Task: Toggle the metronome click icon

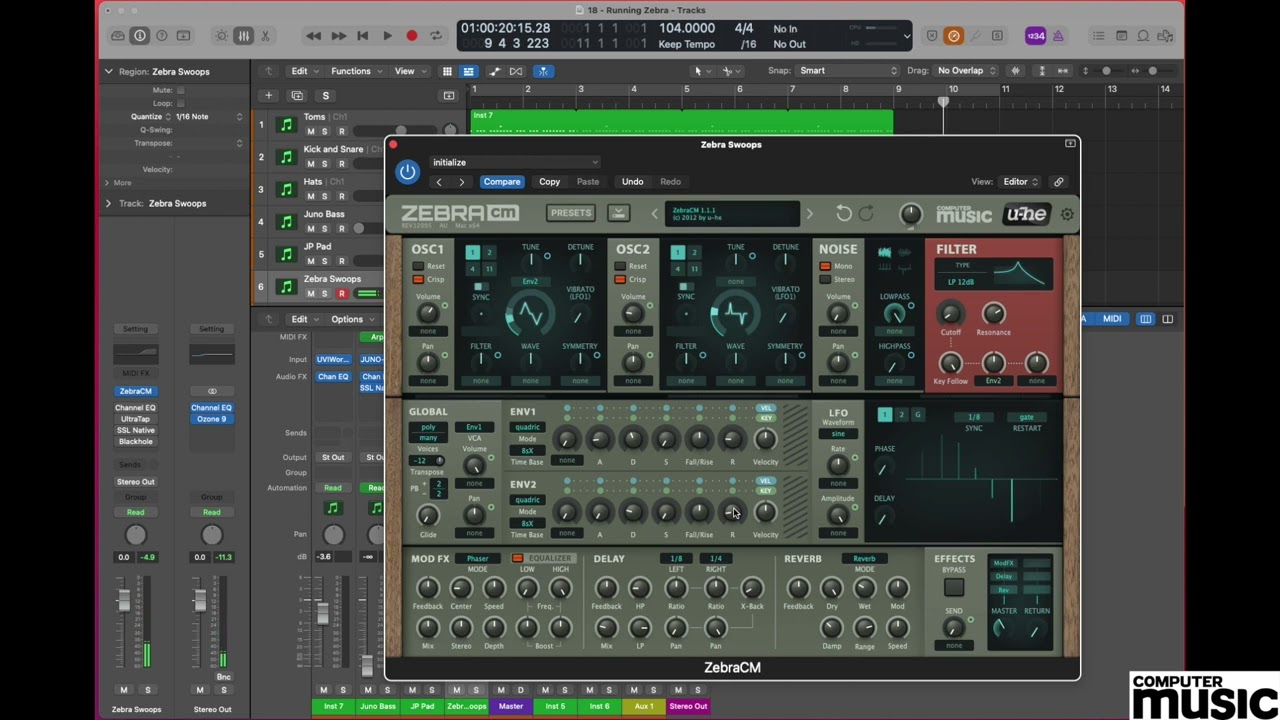Action: click(1058, 36)
